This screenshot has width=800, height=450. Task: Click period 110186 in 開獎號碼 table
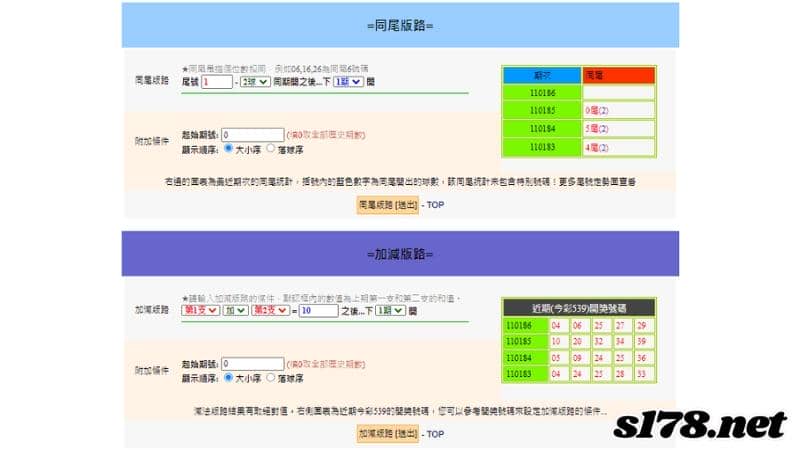tap(526, 326)
